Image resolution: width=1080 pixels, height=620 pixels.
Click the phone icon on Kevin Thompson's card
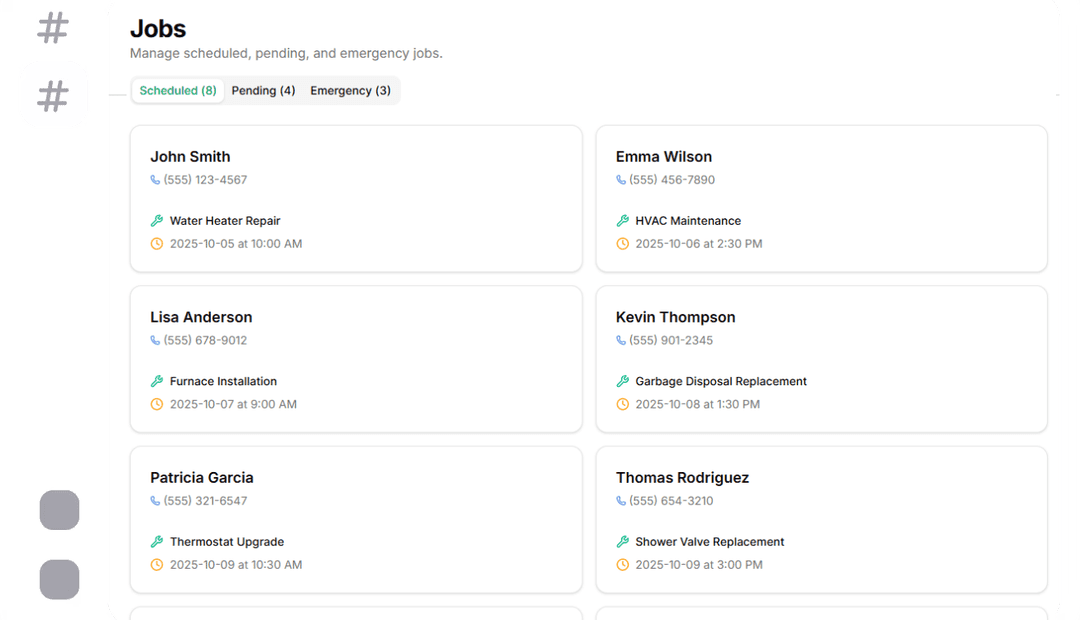(621, 341)
